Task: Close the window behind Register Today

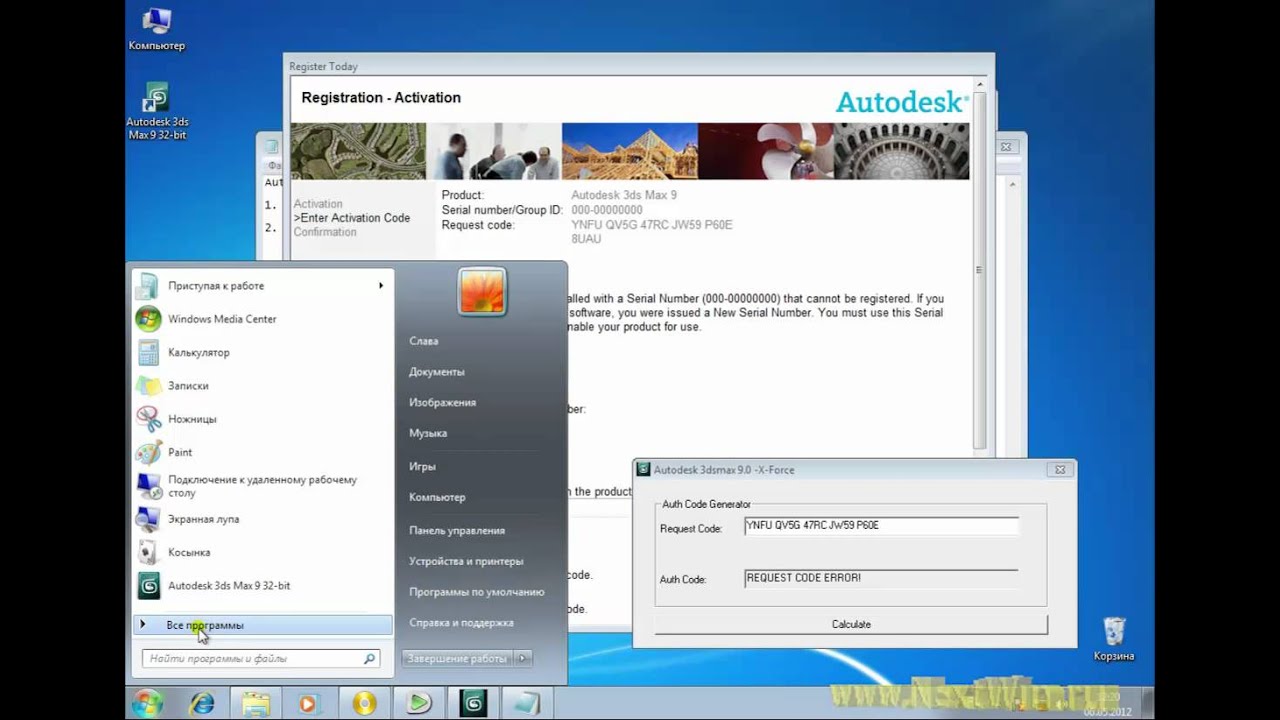Action: point(1006,147)
